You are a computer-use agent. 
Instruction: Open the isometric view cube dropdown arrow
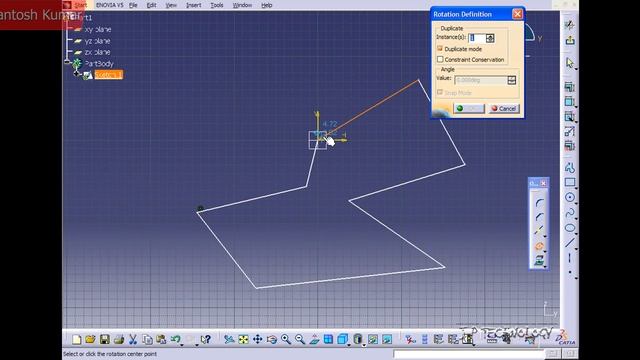pyautogui.click(x=349, y=344)
